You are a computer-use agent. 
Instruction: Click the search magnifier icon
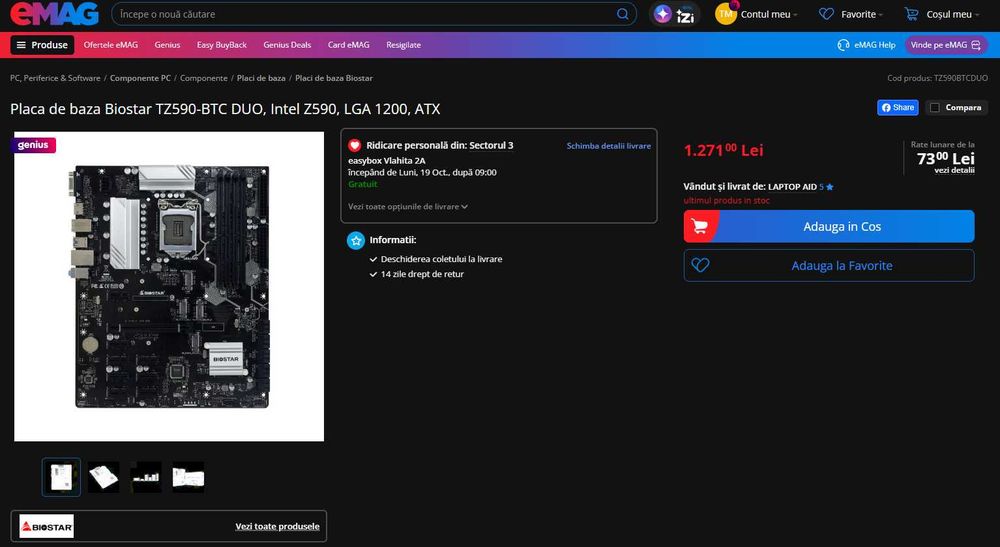point(622,14)
